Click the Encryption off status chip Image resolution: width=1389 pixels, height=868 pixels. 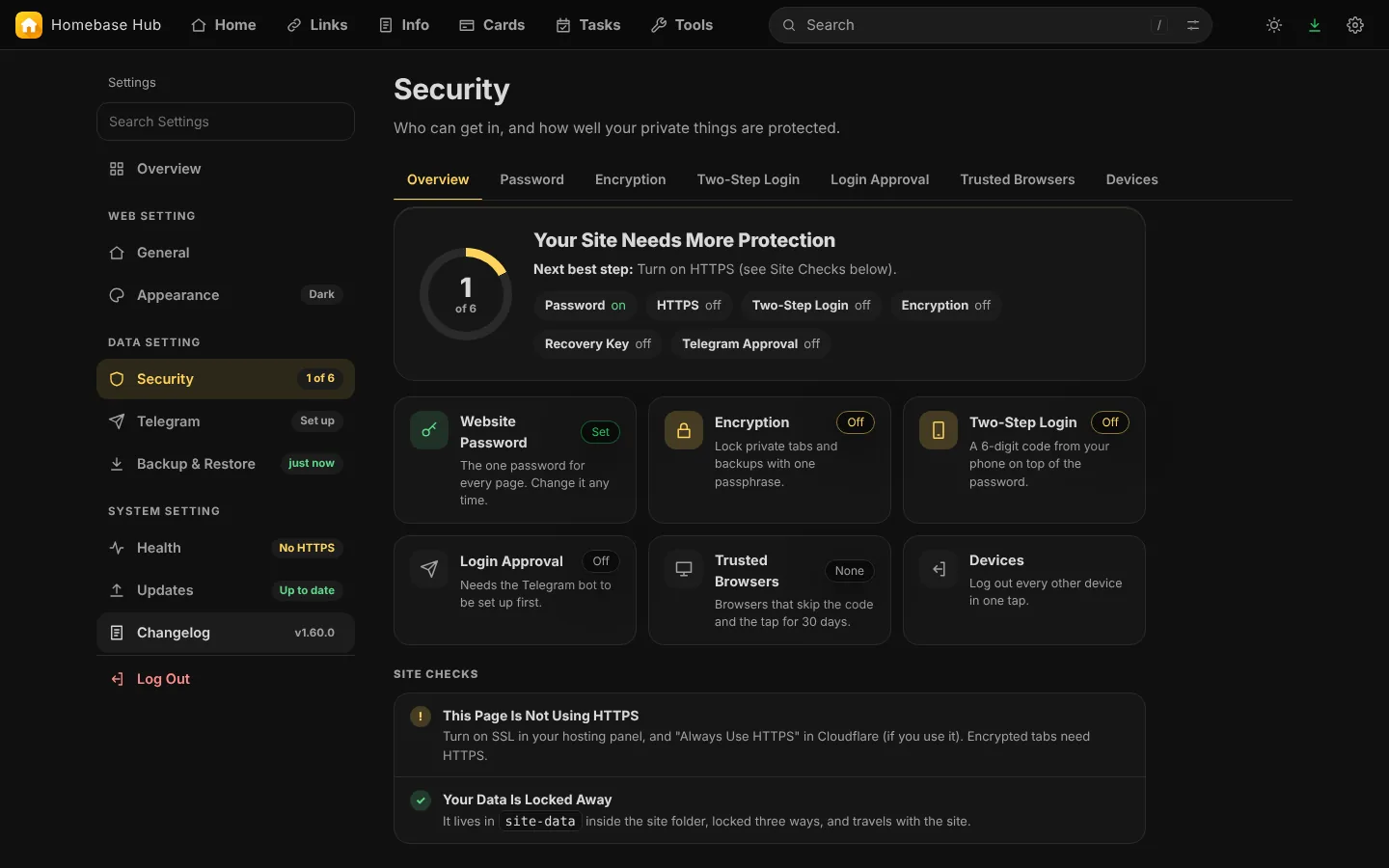pos(946,306)
